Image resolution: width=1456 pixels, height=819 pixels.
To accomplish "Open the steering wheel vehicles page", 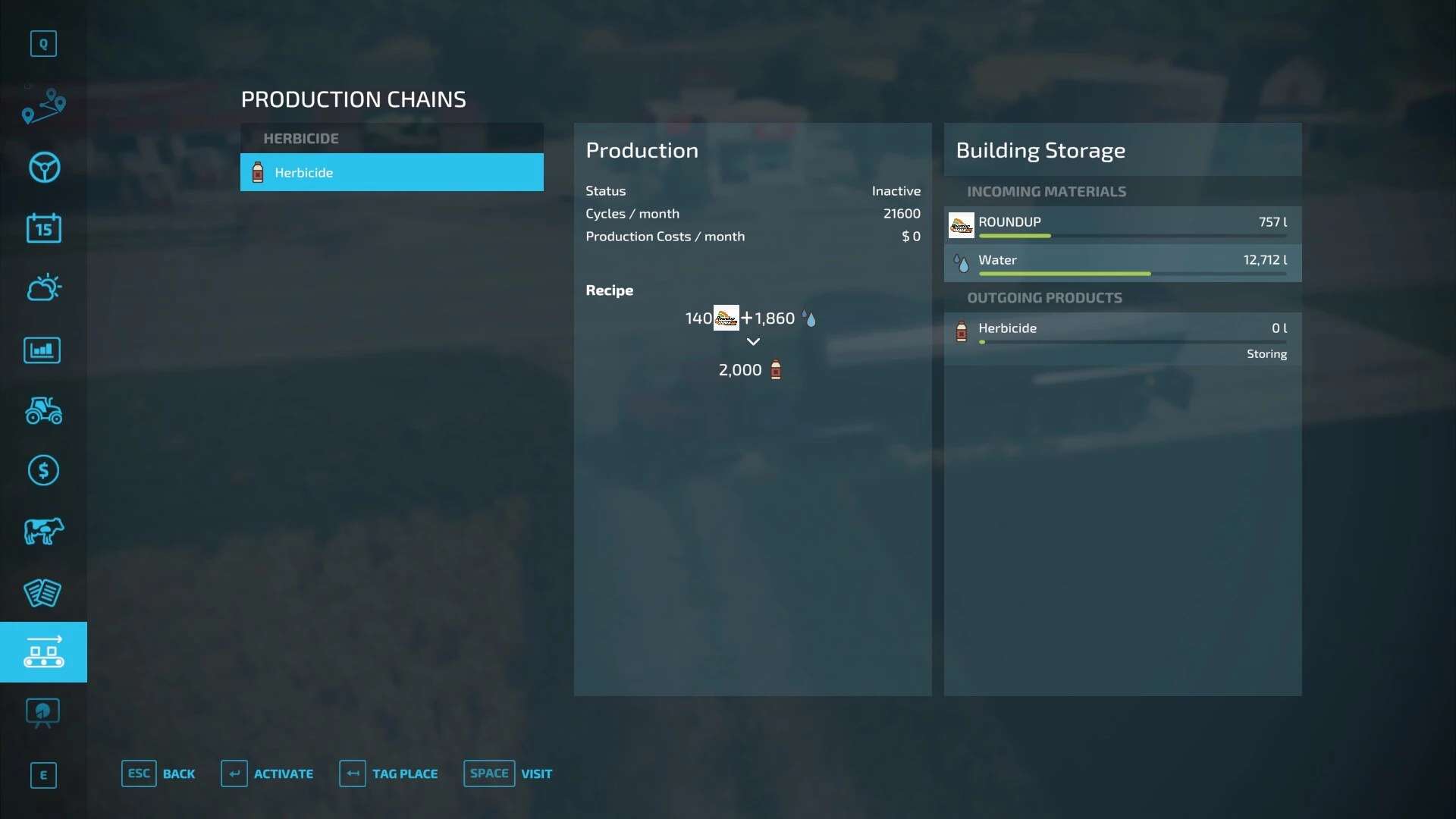I will pos(43,168).
